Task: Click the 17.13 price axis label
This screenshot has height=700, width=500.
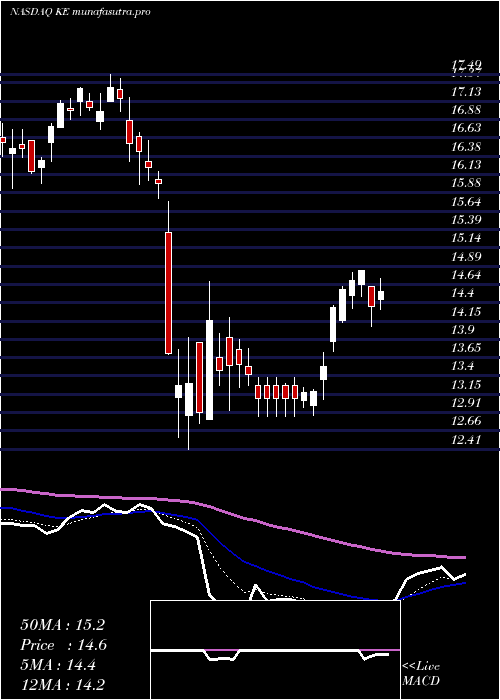Action: 466,92
